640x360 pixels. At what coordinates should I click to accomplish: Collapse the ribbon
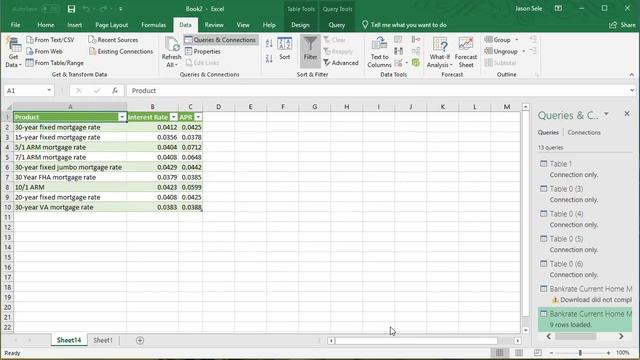(x=631, y=75)
